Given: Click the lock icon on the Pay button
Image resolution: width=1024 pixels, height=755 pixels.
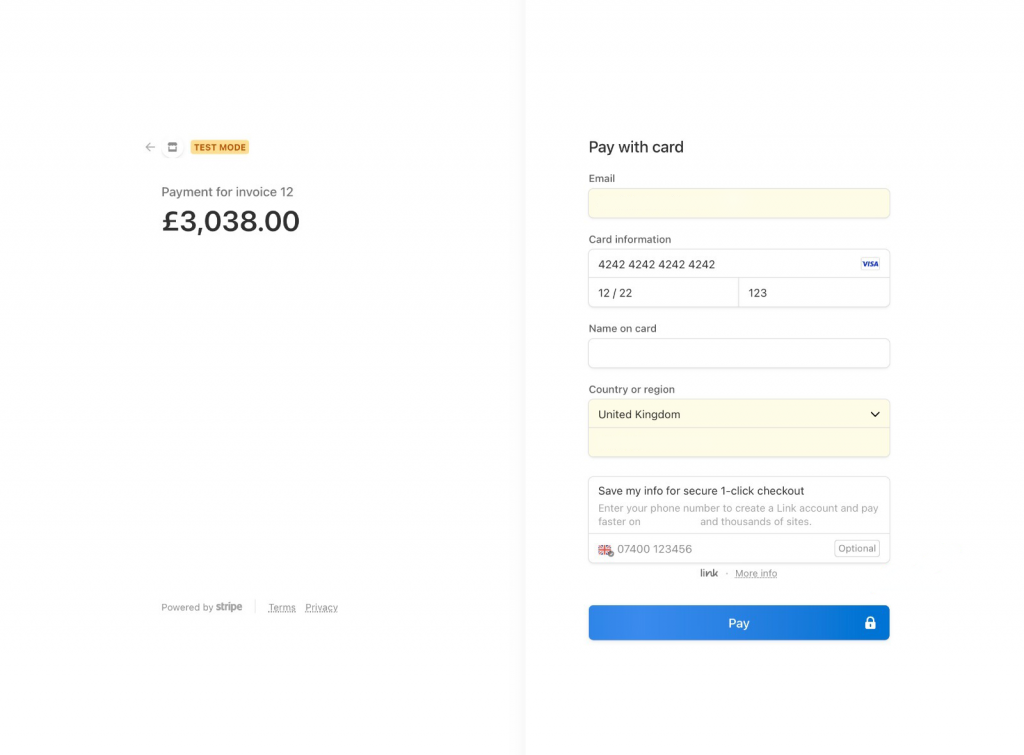Looking at the screenshot, I should coord(870,623).
